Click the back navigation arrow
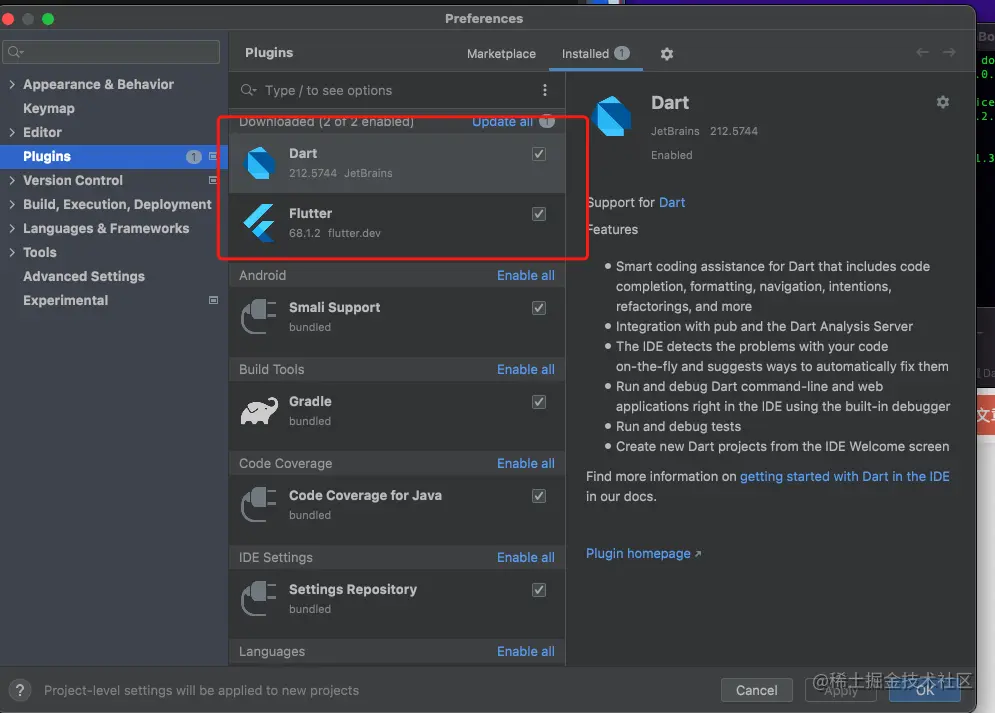 click(922, 52)
